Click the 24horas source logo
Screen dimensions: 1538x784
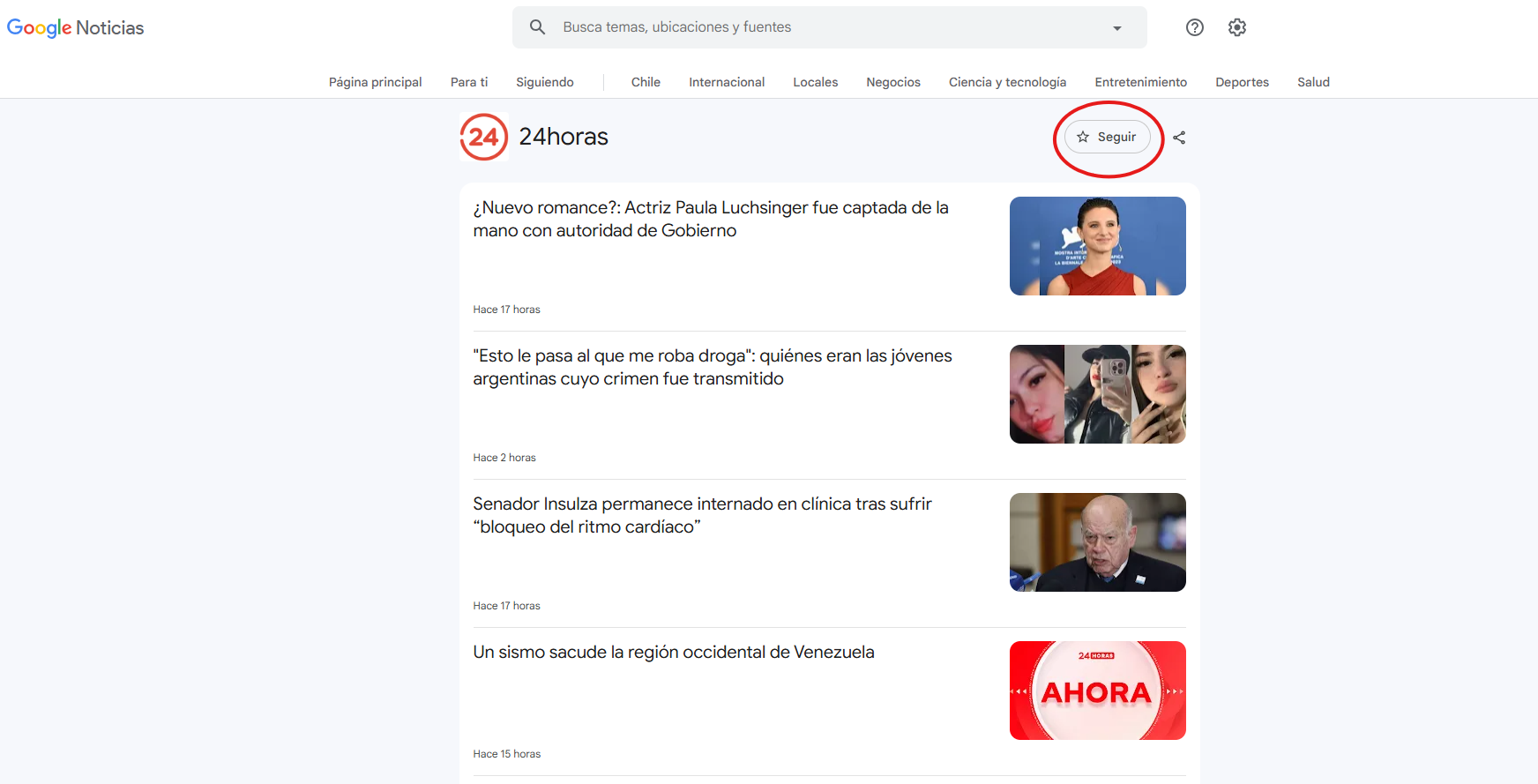[x=484, y=137]
